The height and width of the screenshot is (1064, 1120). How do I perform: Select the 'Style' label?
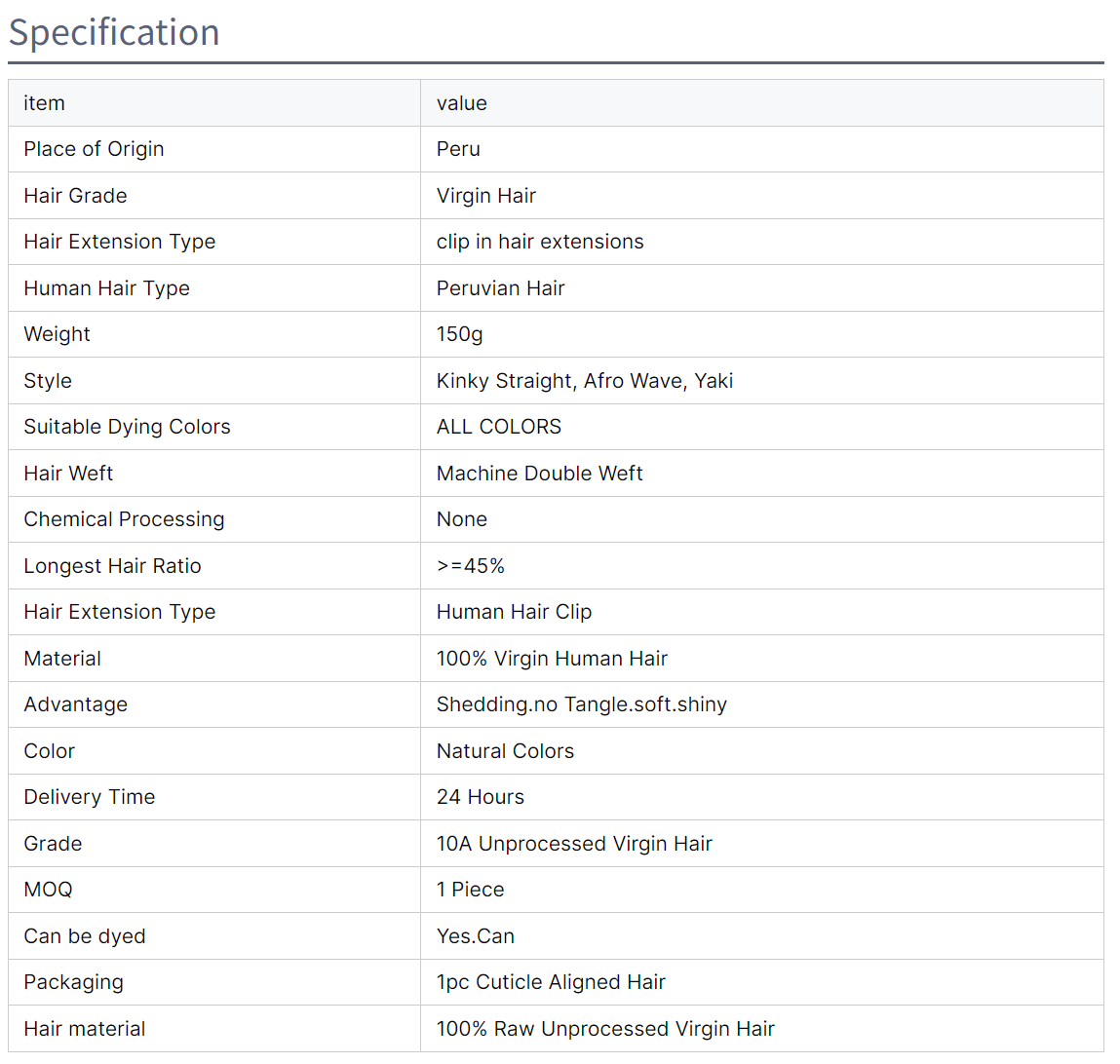[48, 381]
